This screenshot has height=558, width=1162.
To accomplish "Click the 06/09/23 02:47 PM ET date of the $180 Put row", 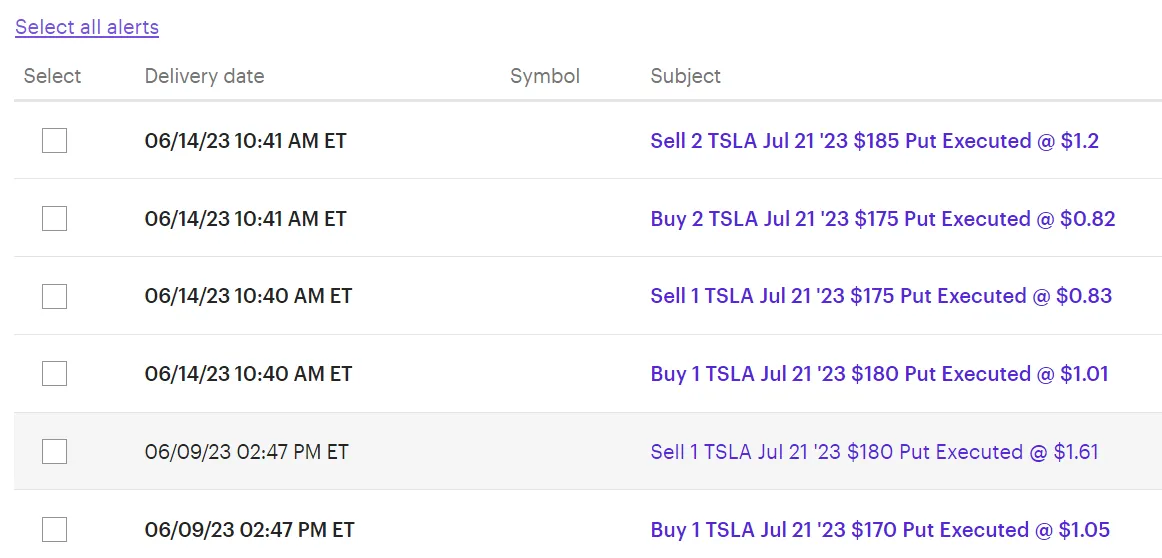I will click(247, 451).
